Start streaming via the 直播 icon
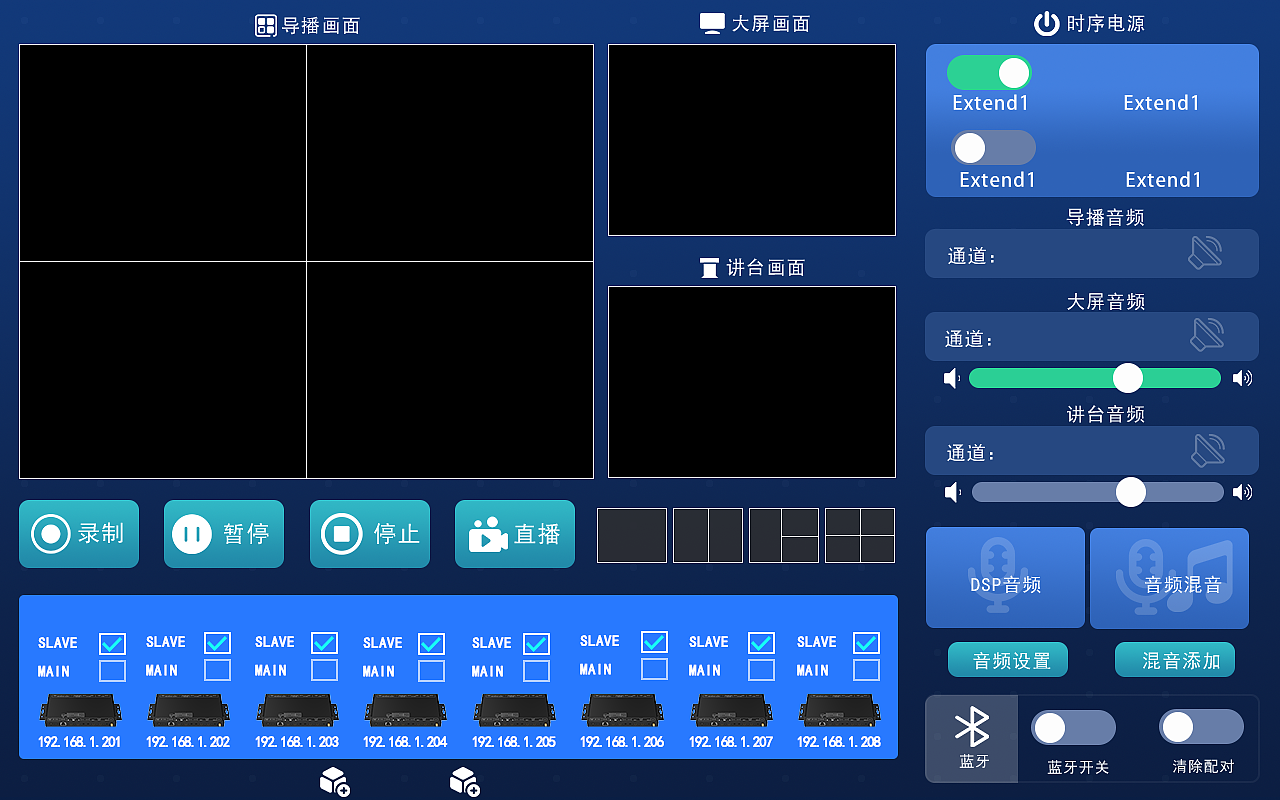The height and width of the screenshot is (800, 1280). (486, 533)
